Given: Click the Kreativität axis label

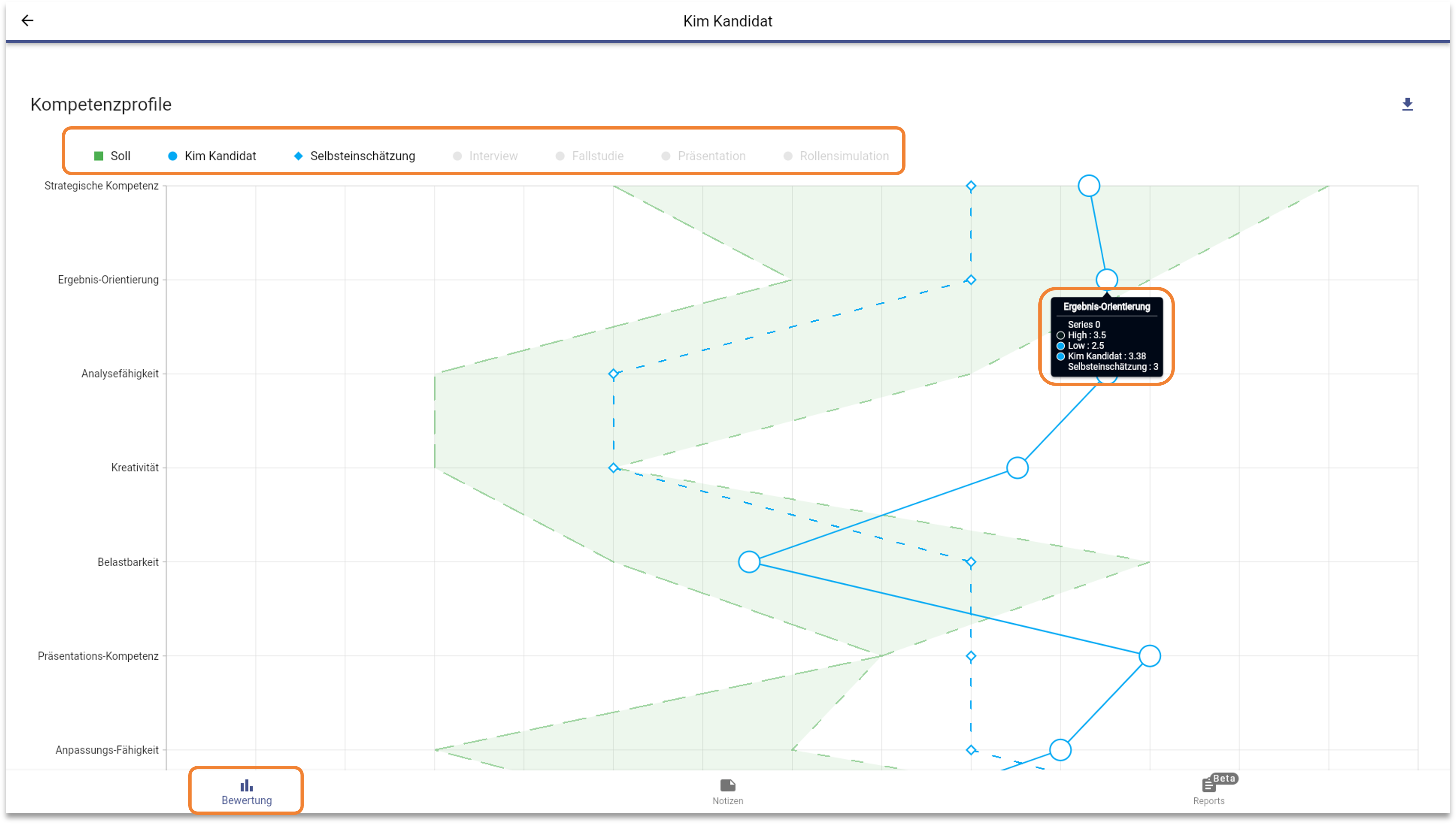Looking at the screenshot, I should (135, 468).
